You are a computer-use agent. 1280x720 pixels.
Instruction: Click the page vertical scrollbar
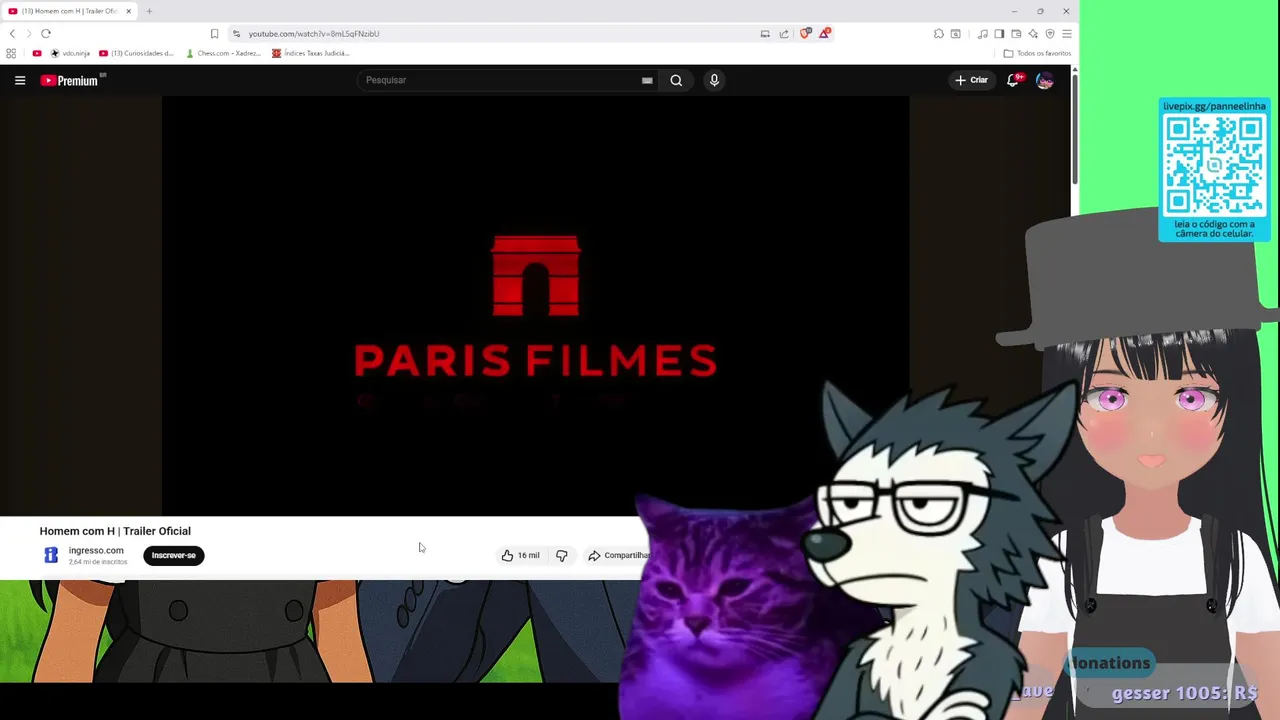(x=1075, y=130)
